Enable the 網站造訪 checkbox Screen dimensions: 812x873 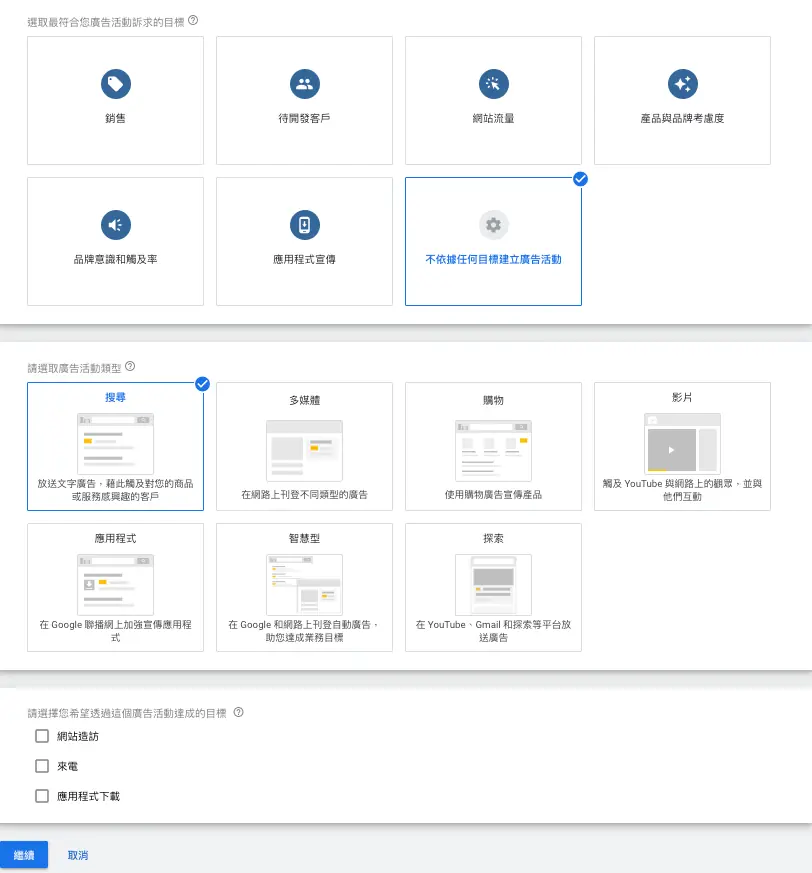[42, 736]
